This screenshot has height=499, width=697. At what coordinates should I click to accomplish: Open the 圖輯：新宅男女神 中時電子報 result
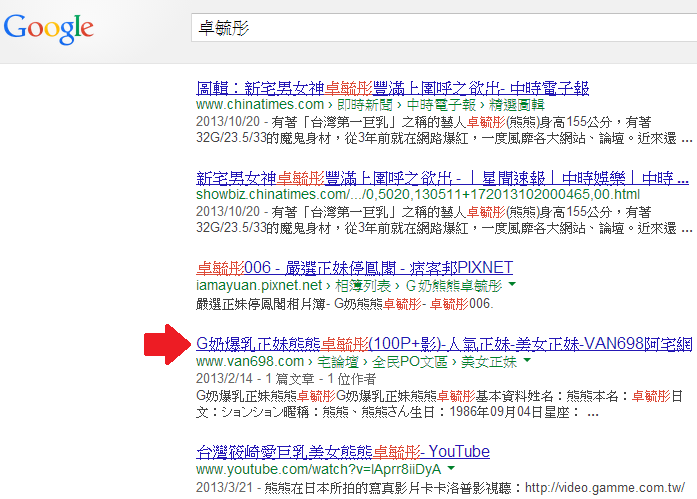pos(393,88)
